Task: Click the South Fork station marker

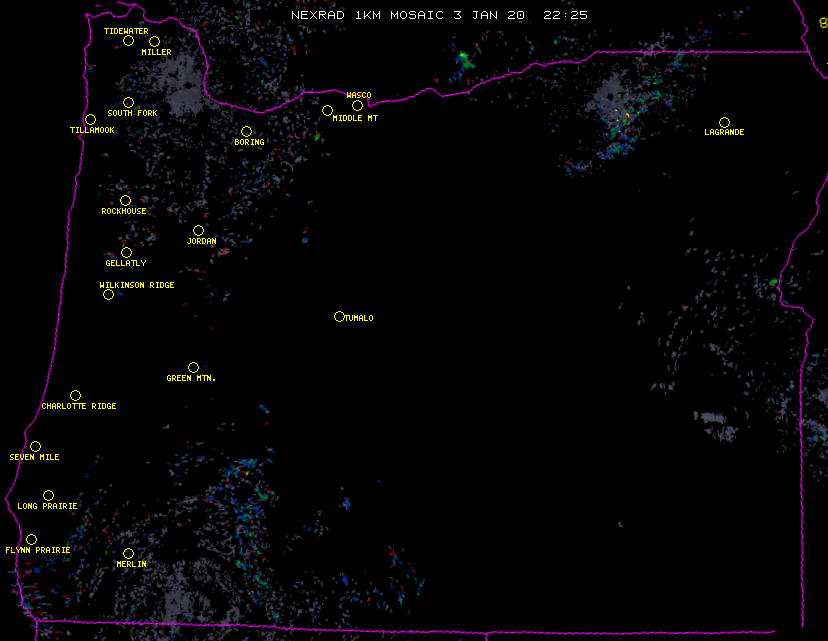Action: [x=128, y=102]
